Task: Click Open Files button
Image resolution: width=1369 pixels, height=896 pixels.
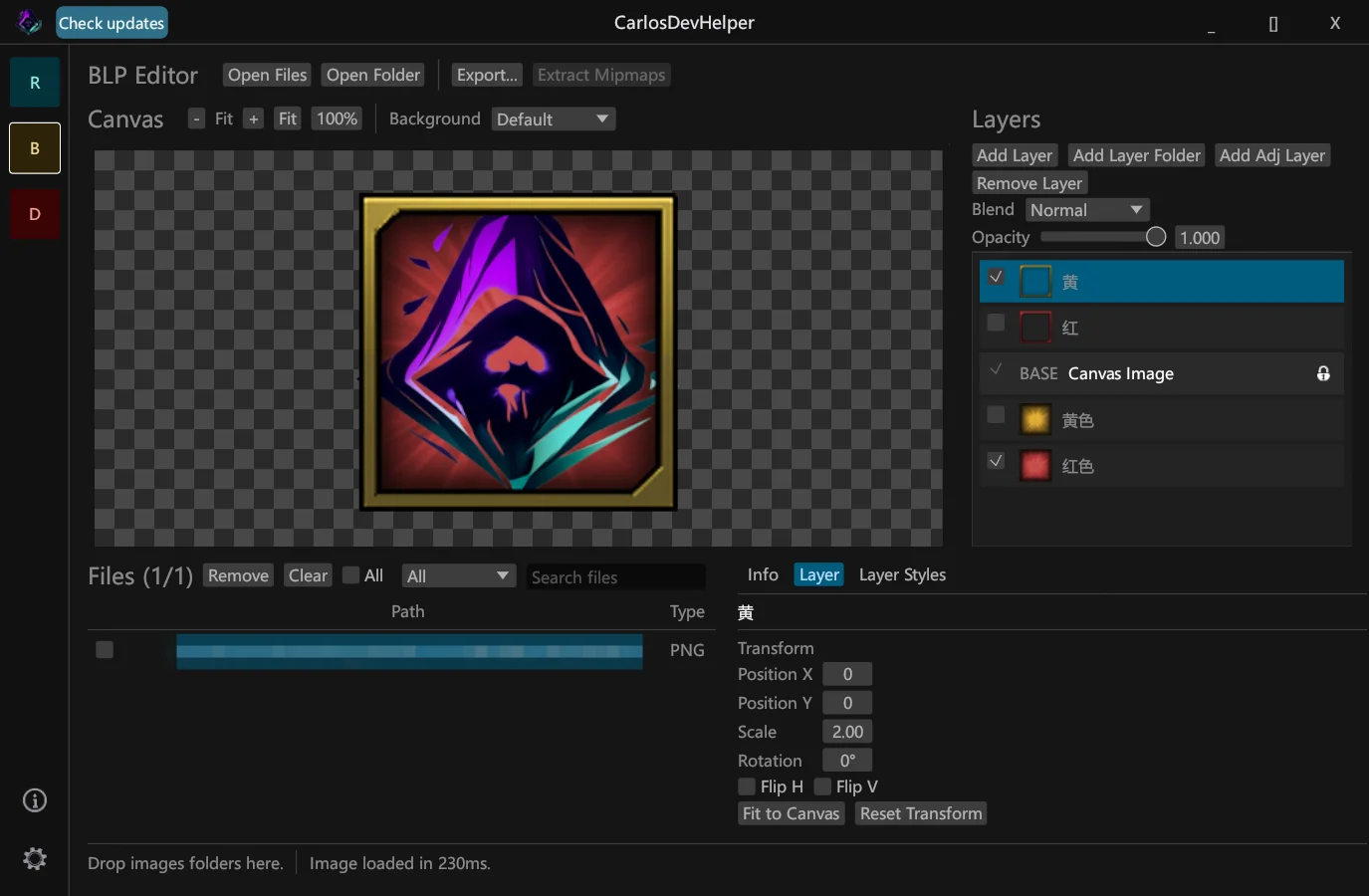Action: [267, 75]
